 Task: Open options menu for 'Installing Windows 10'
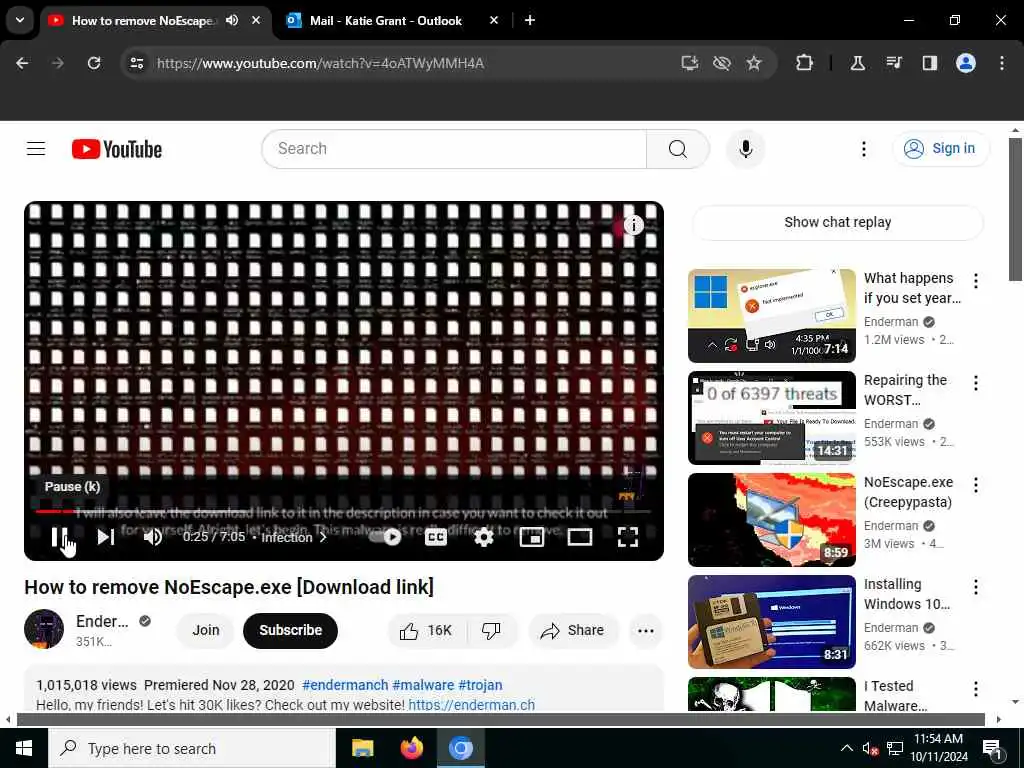pyautogui.click(x=976, y=586)
